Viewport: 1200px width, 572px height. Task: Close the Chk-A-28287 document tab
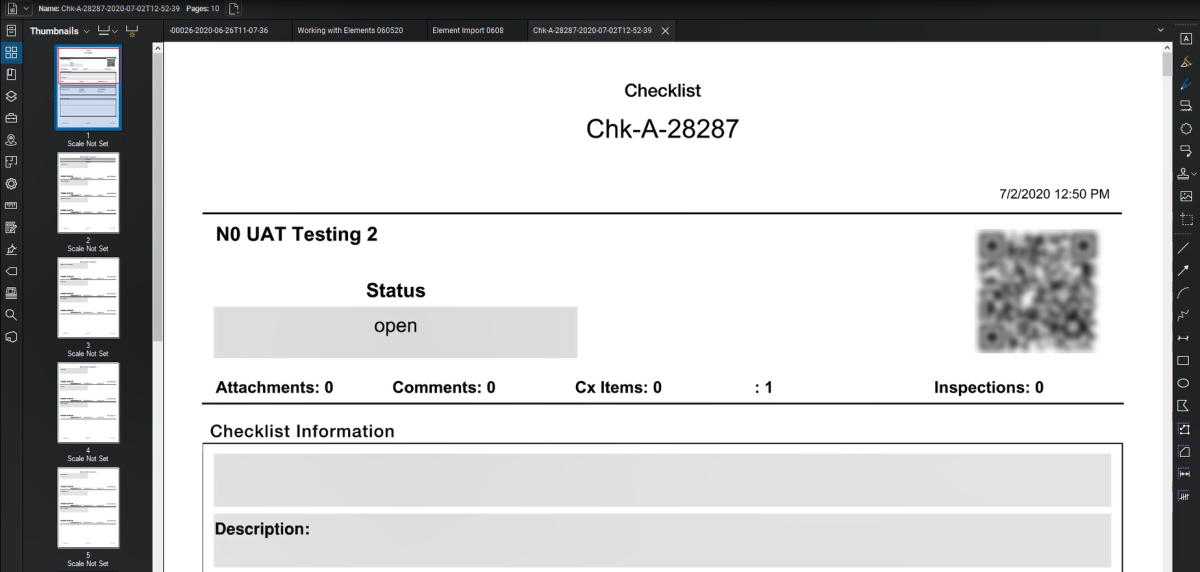pyautogui.click(x=665, y=31)
